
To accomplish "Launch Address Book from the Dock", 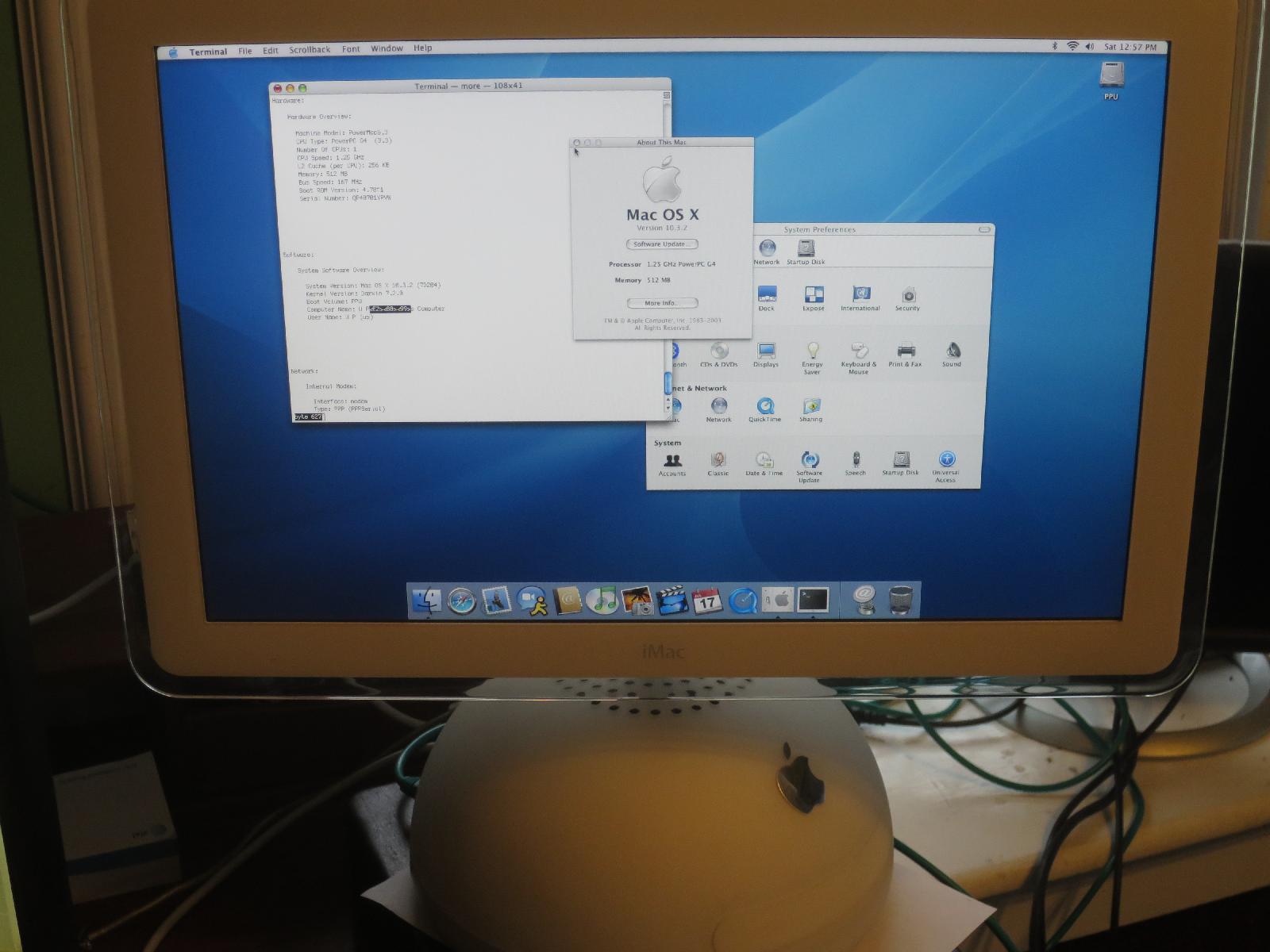I will [568, 601].
